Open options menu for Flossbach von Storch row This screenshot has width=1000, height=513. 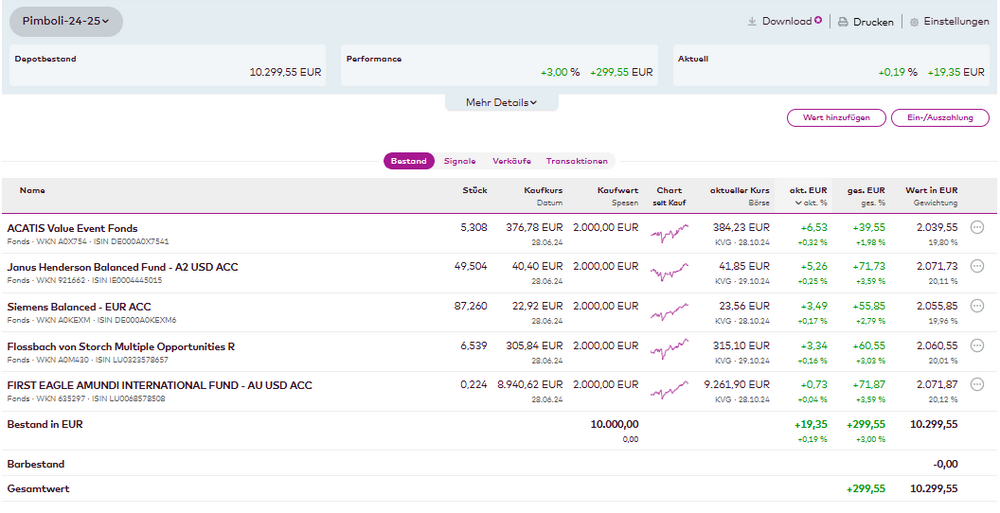(977, 346)
